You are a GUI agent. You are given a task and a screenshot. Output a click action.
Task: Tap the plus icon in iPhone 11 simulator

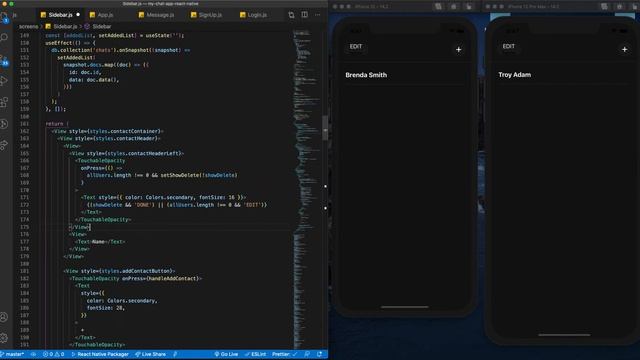point(458,49)
